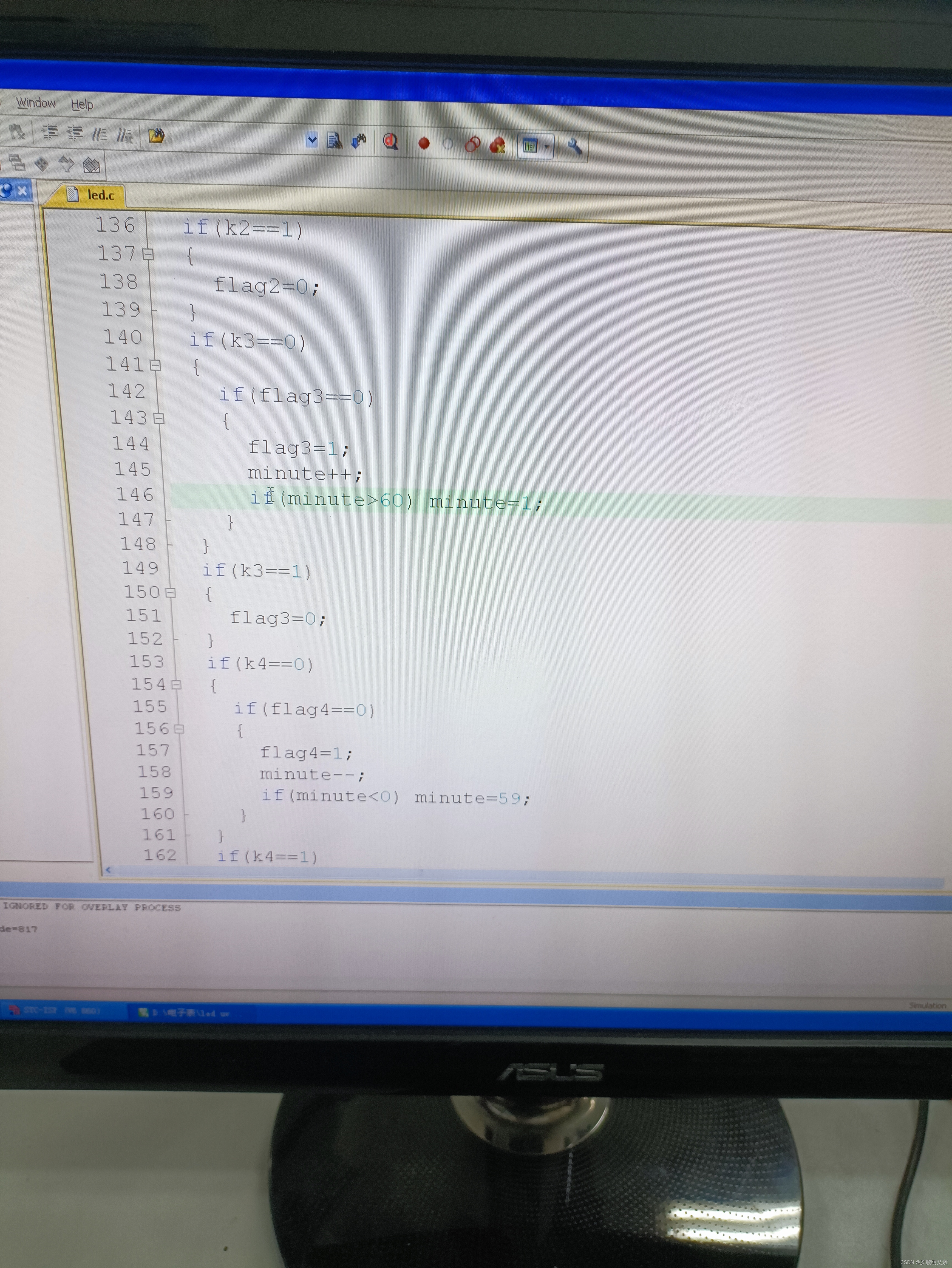Click the incremental find binoculars icon
Image resolution: width=952 pixels, height=1268 pixels.
(x=359, y=141)
